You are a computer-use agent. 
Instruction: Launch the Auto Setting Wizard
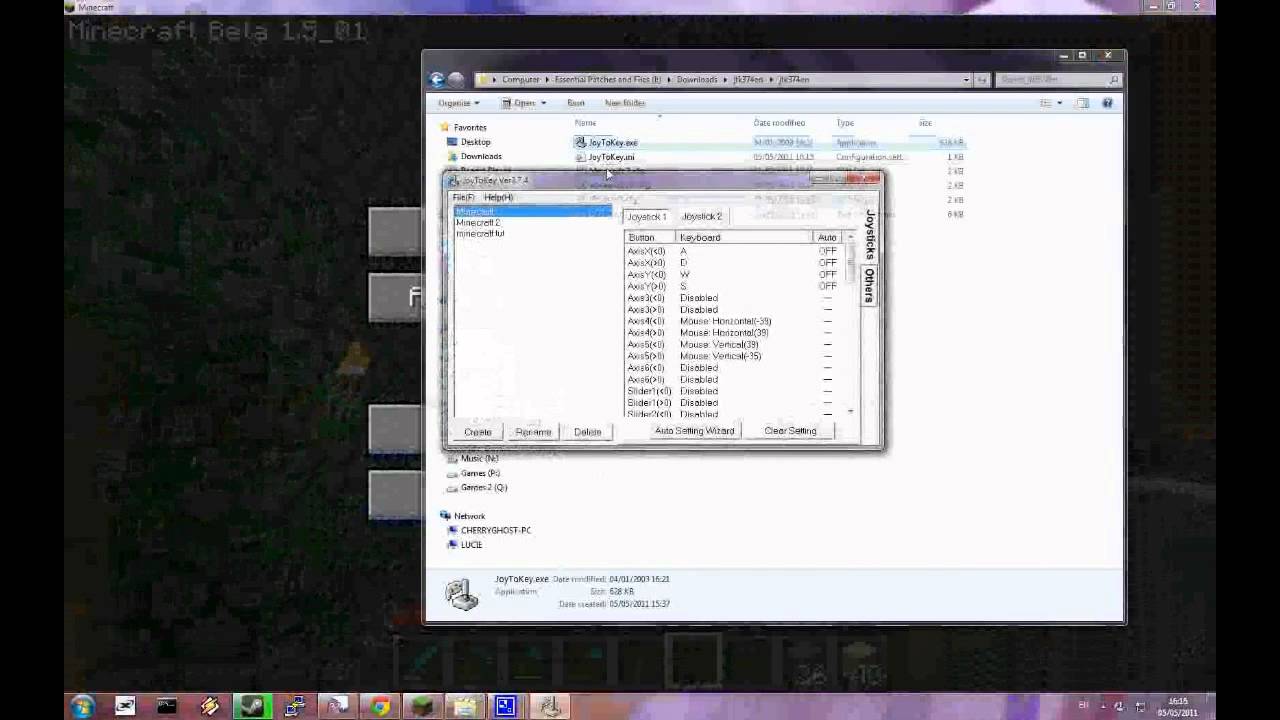(694, 431)
